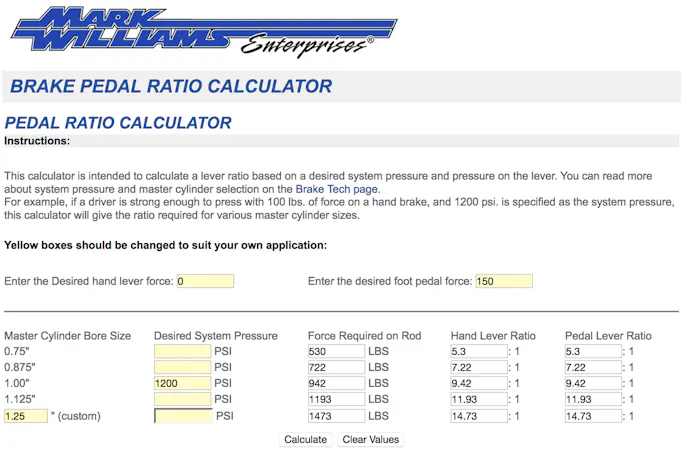The height and width of the screenshot is (454, 688).
Task: Click the 942 LBS force required field
Action: point(336,384)
